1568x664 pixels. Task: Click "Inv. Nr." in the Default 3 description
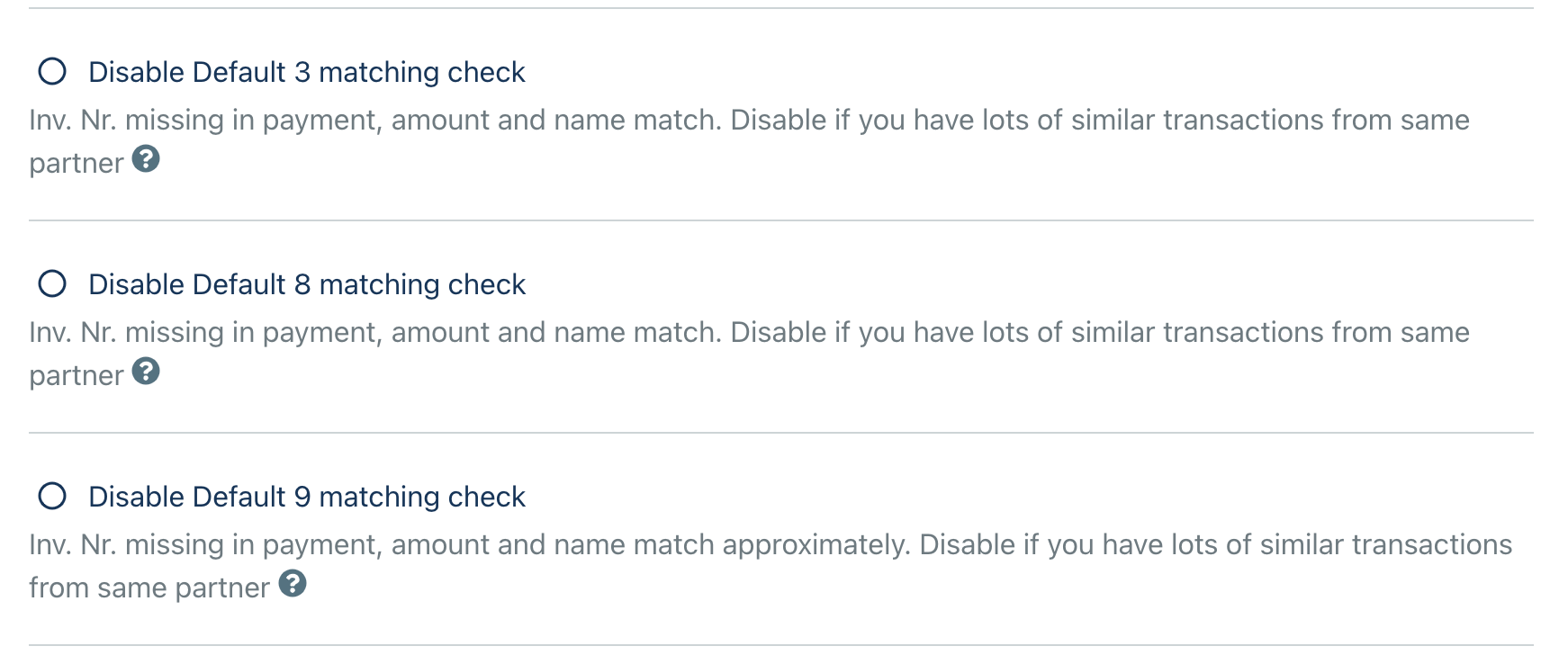pyautogui.click(x=72, y=121)
